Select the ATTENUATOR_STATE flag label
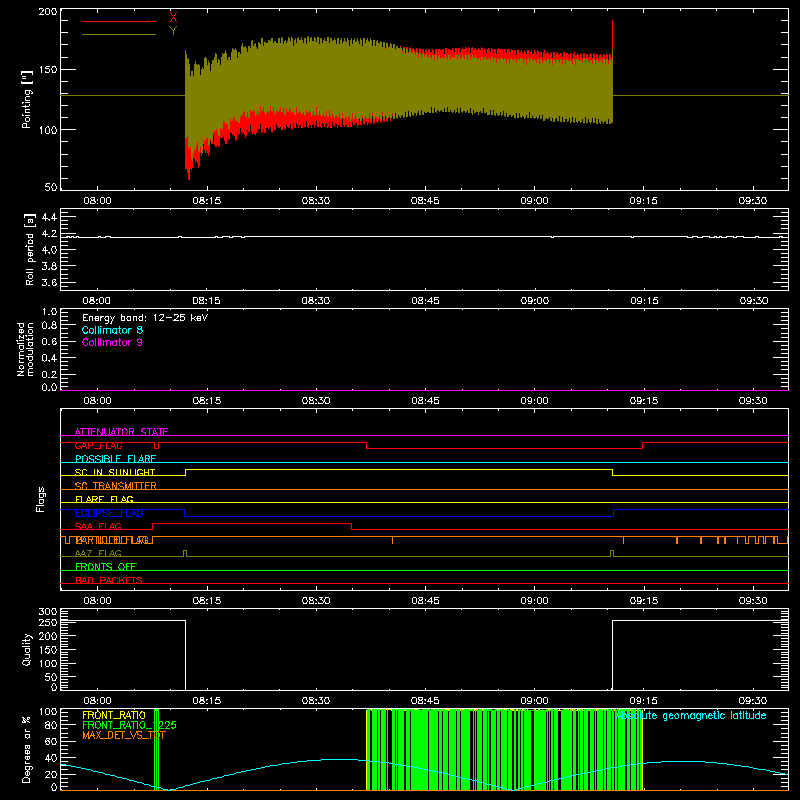The image size is (800, 800). point(121,432)
